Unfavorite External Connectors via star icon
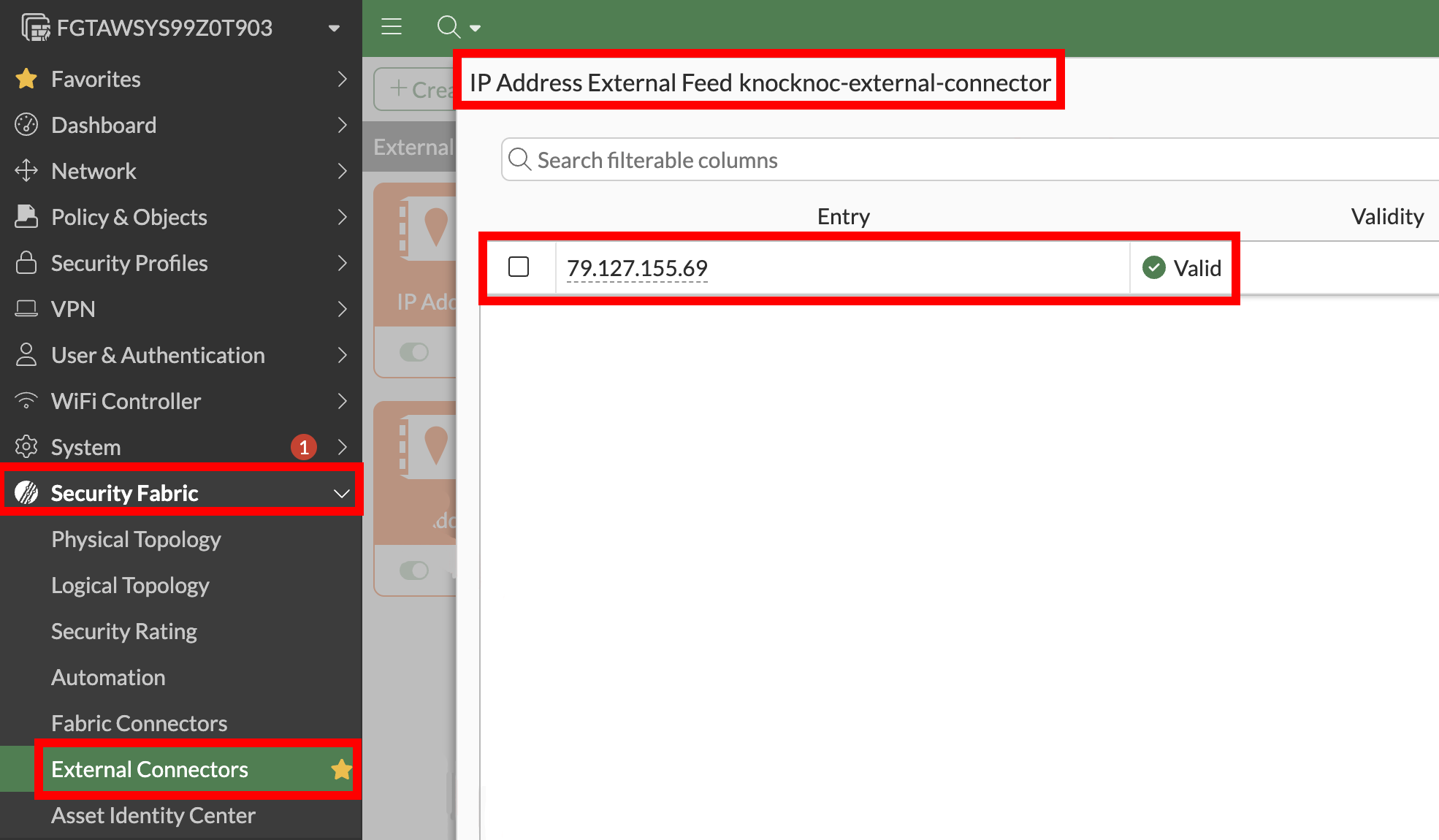Image resolution: width=1439 pixels, height=840 pixels. 340,769
